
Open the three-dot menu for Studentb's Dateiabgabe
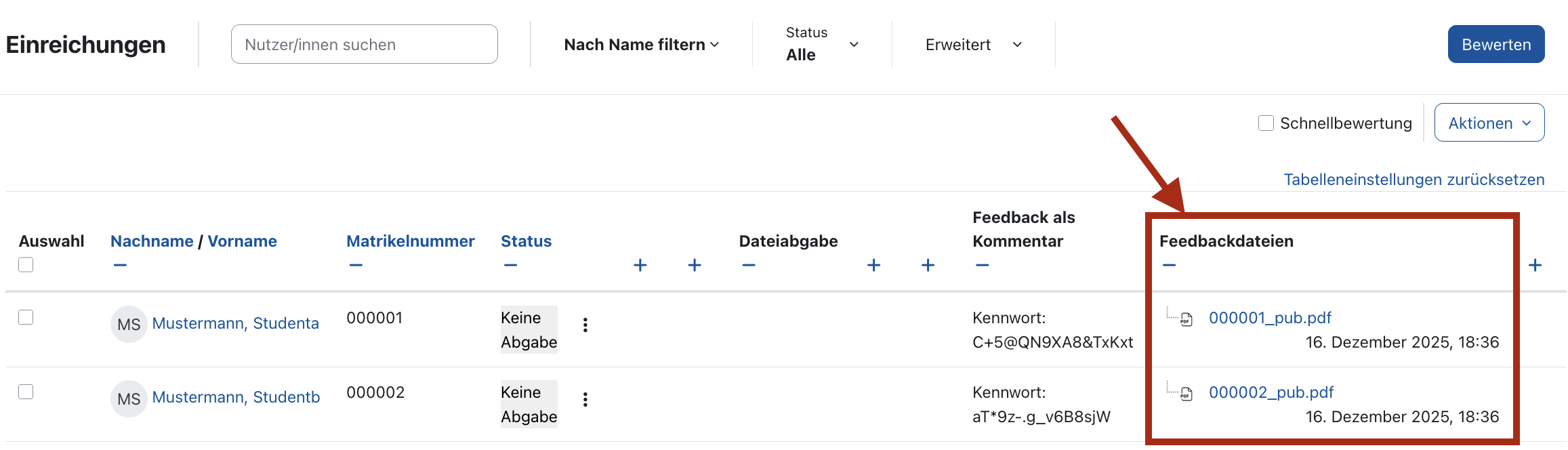[x=585, y=400]
